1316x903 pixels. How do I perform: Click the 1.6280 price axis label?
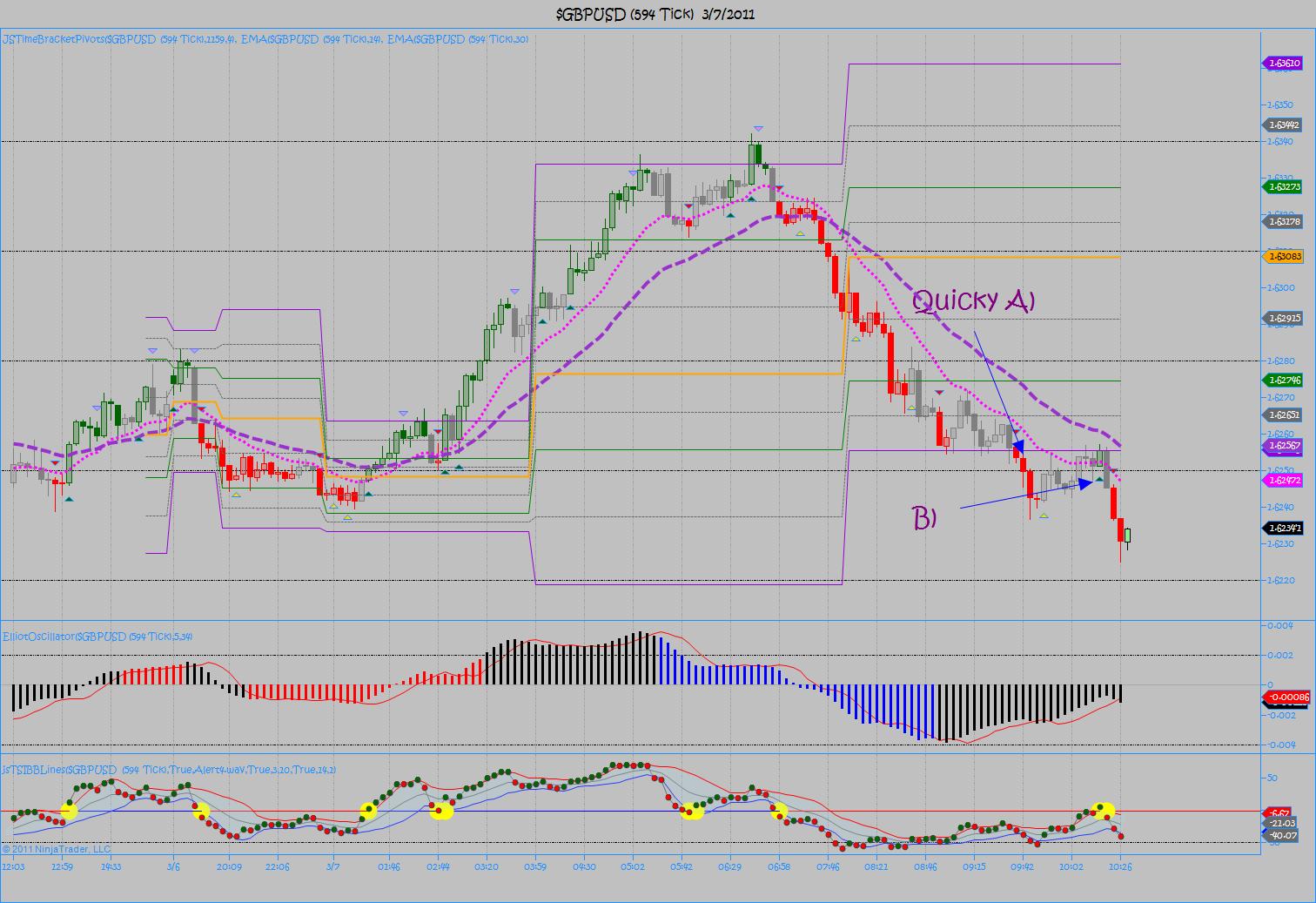1282,361
